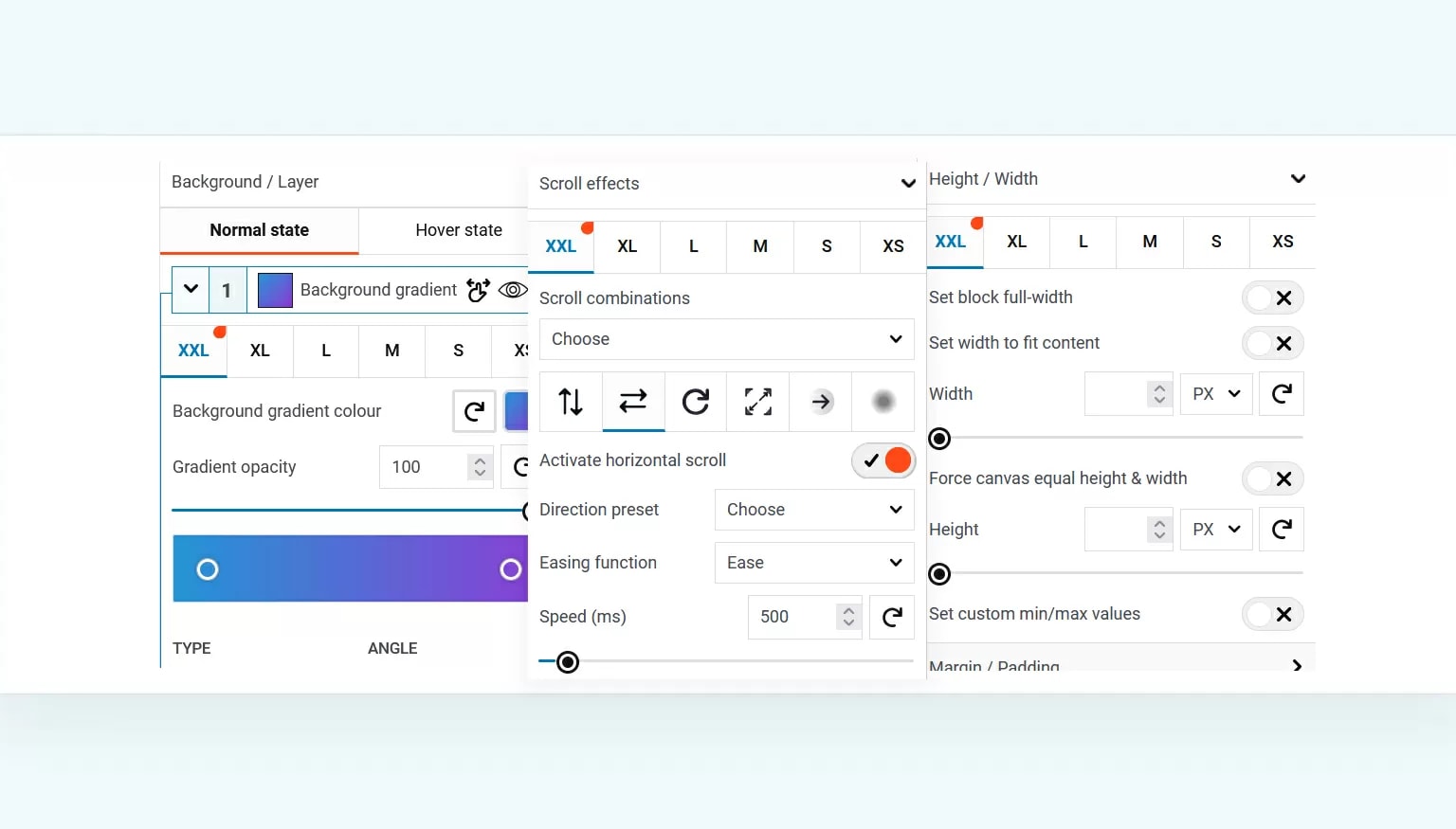
Task: Select the blur scroll effect icon
Action: [883, 402]
